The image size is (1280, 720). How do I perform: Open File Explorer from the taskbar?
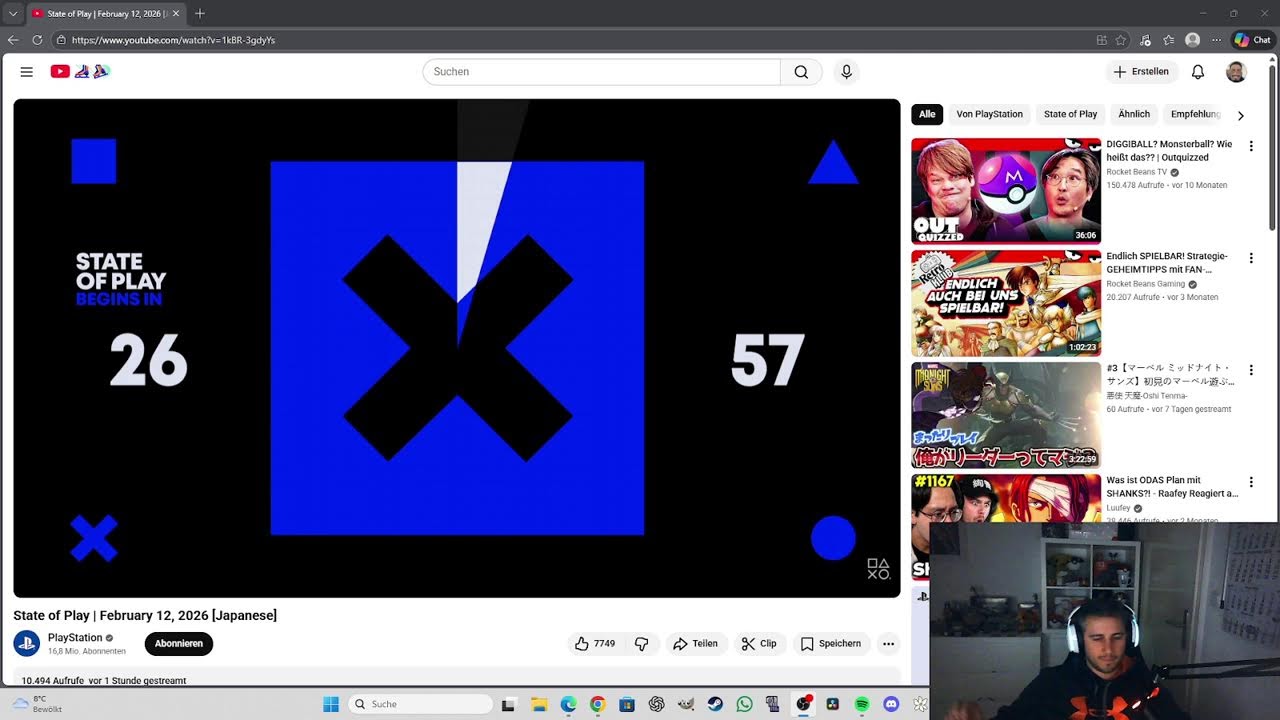point(538,704)
